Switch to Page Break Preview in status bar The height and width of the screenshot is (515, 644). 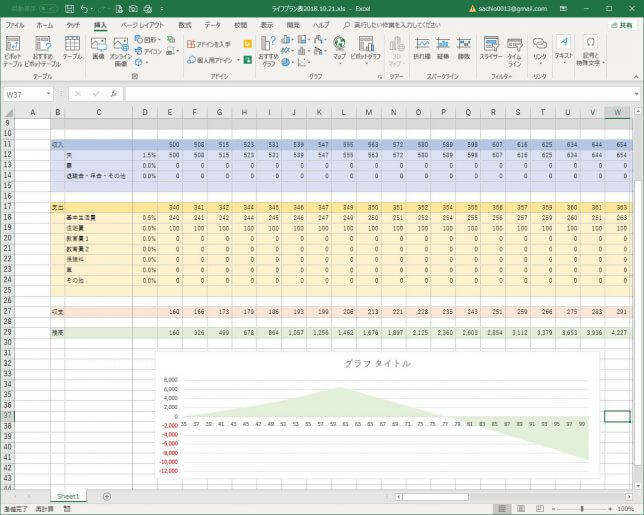click(540, 509)
